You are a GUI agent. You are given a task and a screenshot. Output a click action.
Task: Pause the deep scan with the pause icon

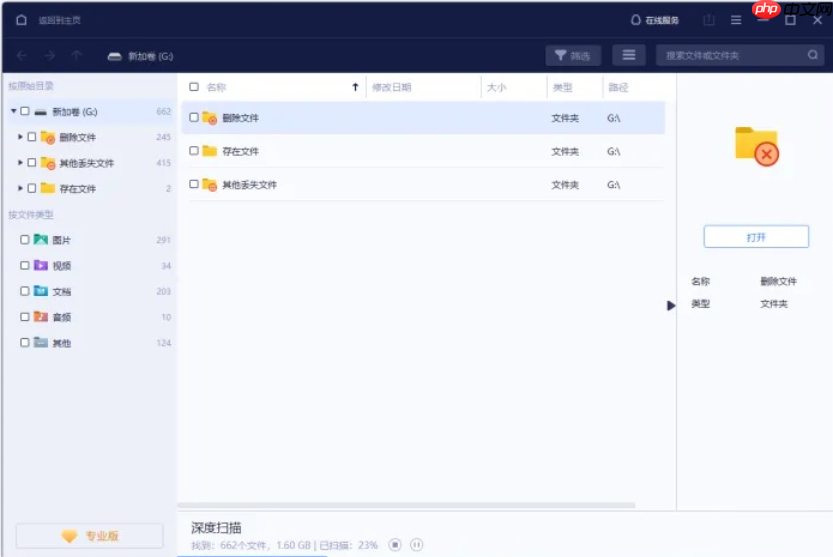(417, 544)
